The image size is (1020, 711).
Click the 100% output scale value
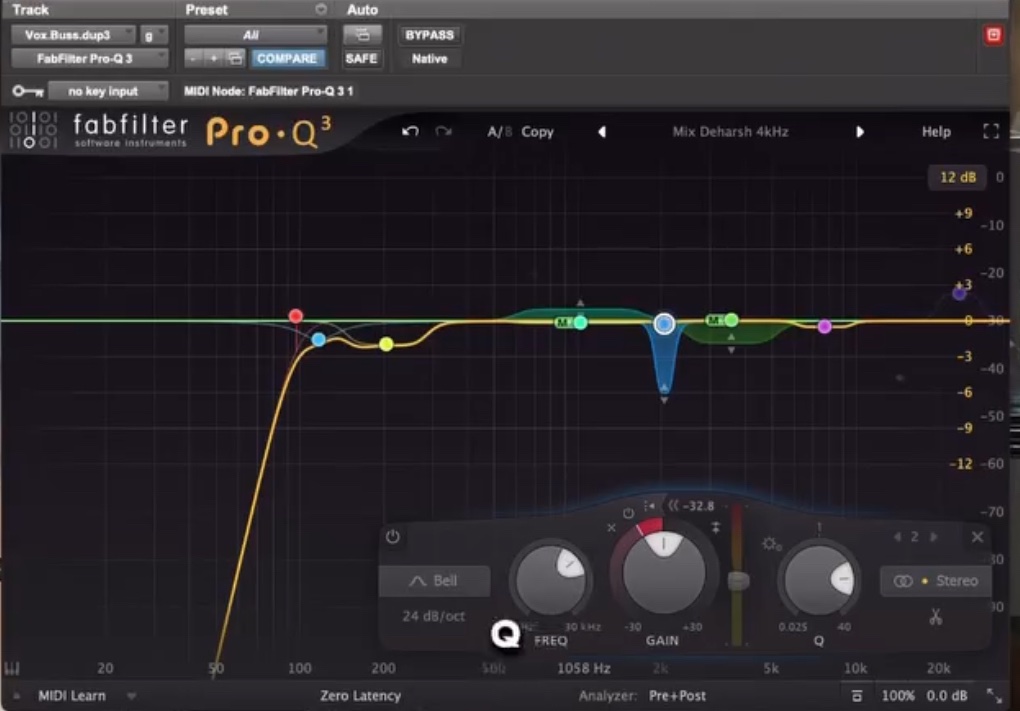coord(898,695)
